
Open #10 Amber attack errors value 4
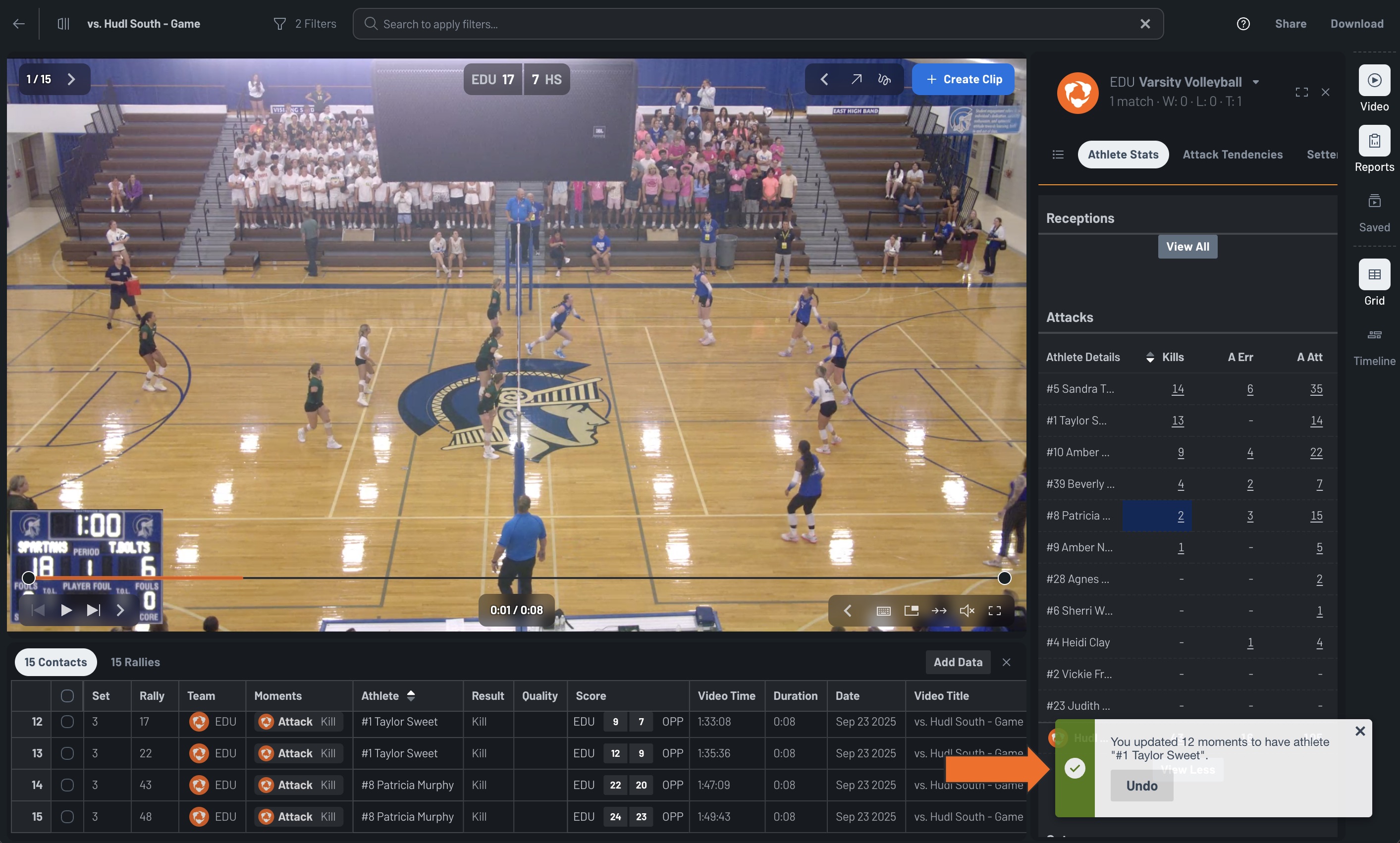pos(1250,452)
